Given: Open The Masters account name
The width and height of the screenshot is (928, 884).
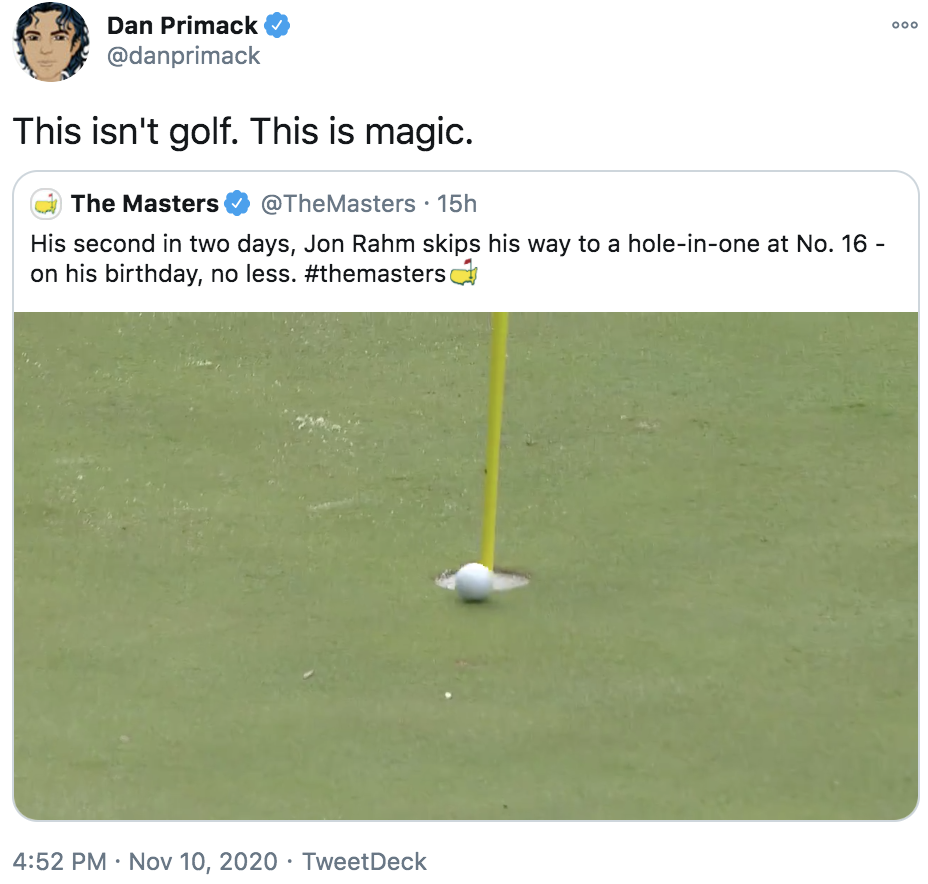Looking at the screenshot, I should tap(145, 204).
